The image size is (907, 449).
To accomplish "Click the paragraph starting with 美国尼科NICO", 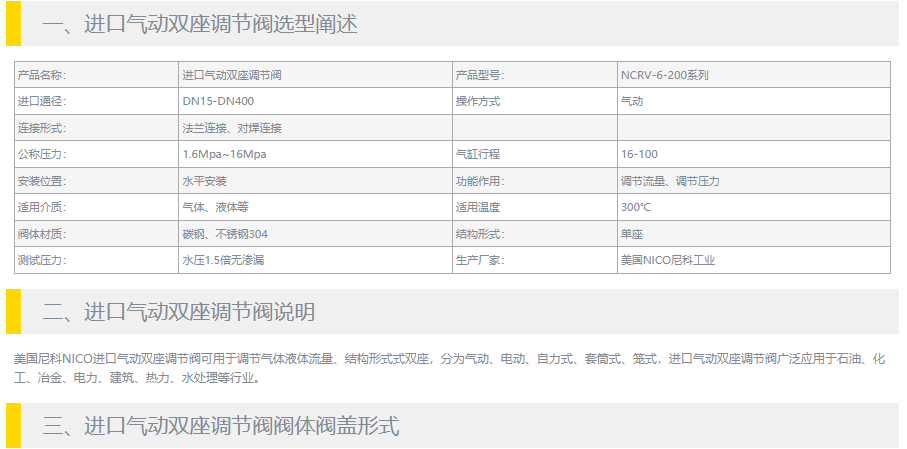I will (x=450, y=367).
